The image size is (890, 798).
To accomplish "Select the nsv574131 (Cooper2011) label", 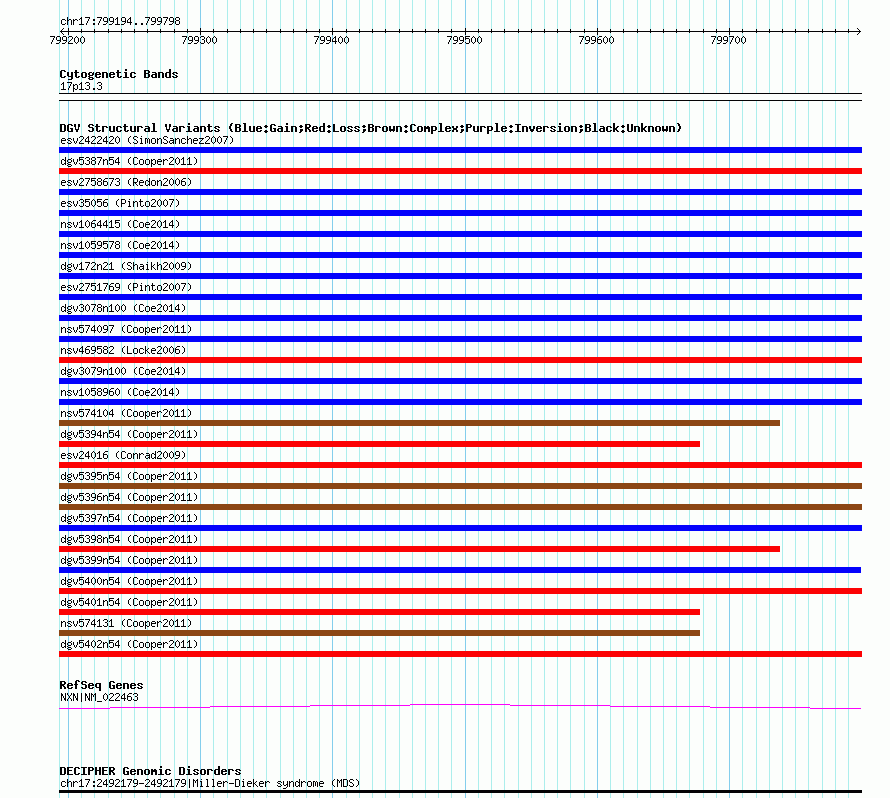I will pos(126,623).
